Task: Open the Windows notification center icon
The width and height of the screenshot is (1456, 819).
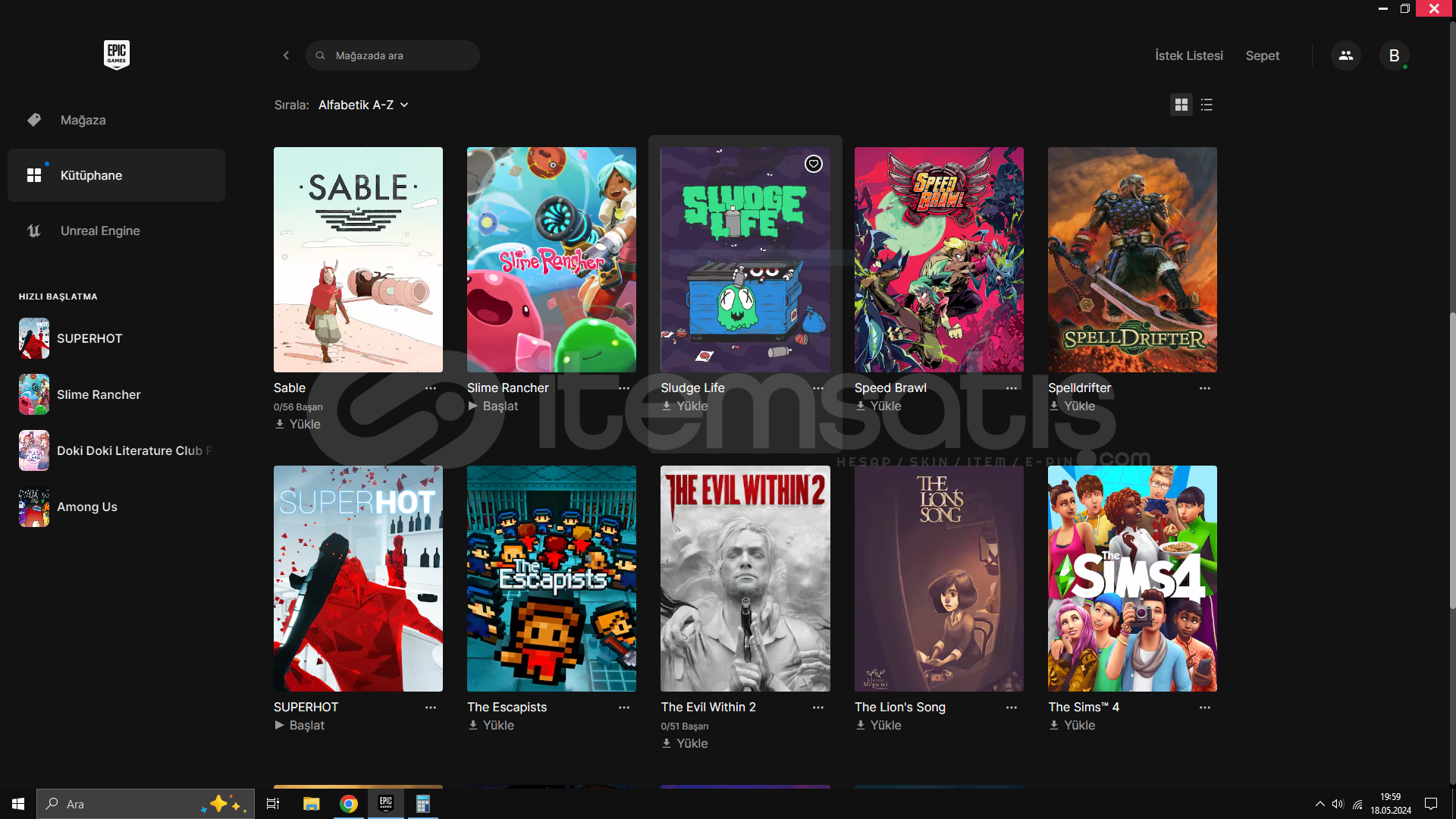Action: 1431,804
